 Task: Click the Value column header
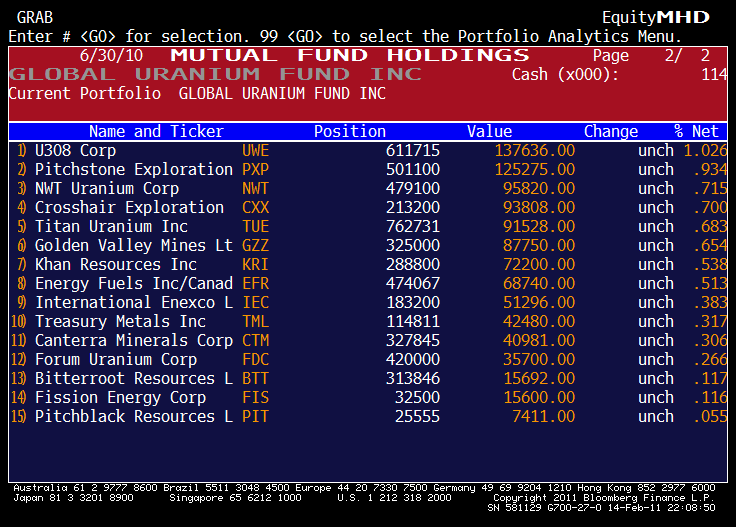(x=490, y=131)
